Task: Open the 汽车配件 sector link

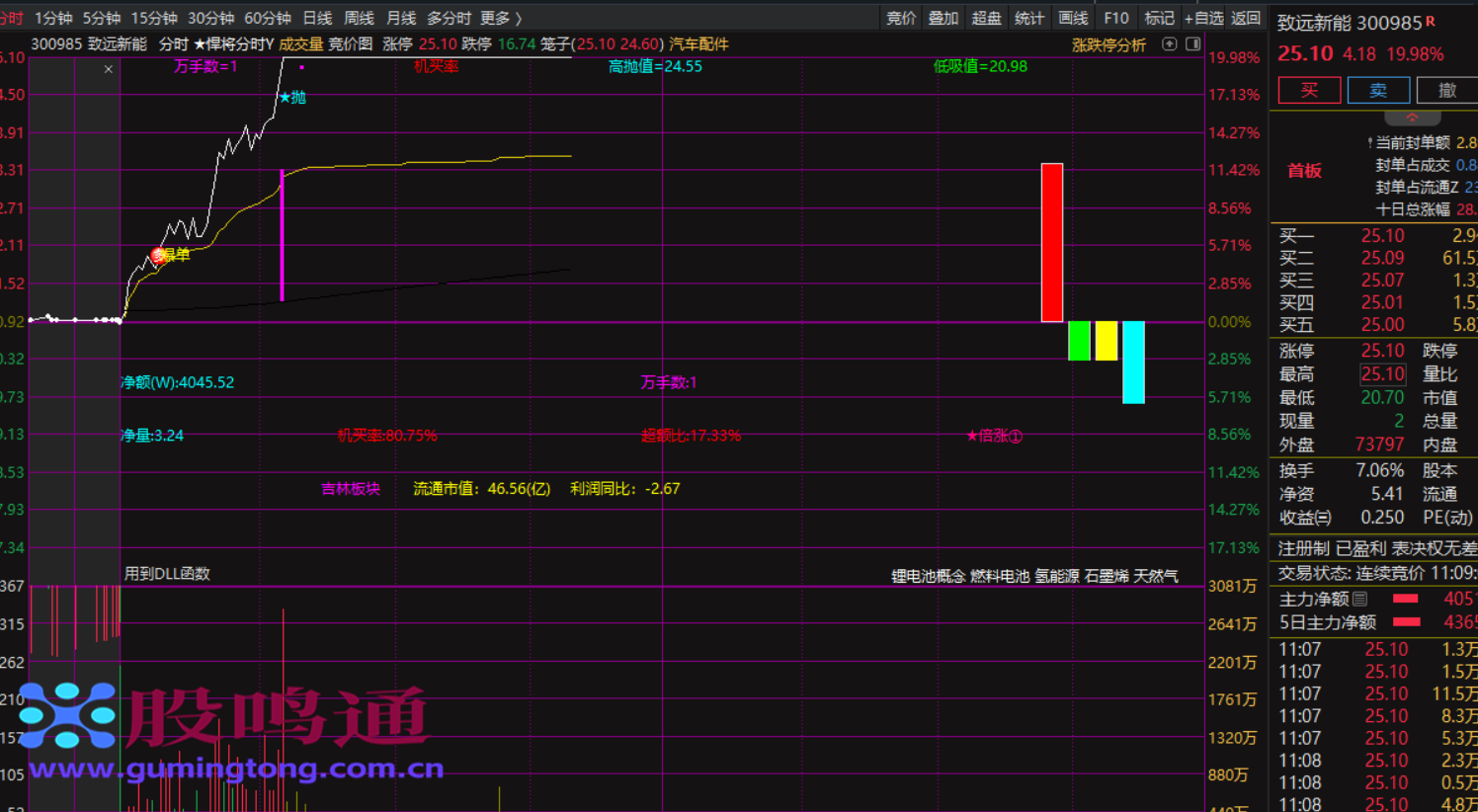Action: (698, 44)
